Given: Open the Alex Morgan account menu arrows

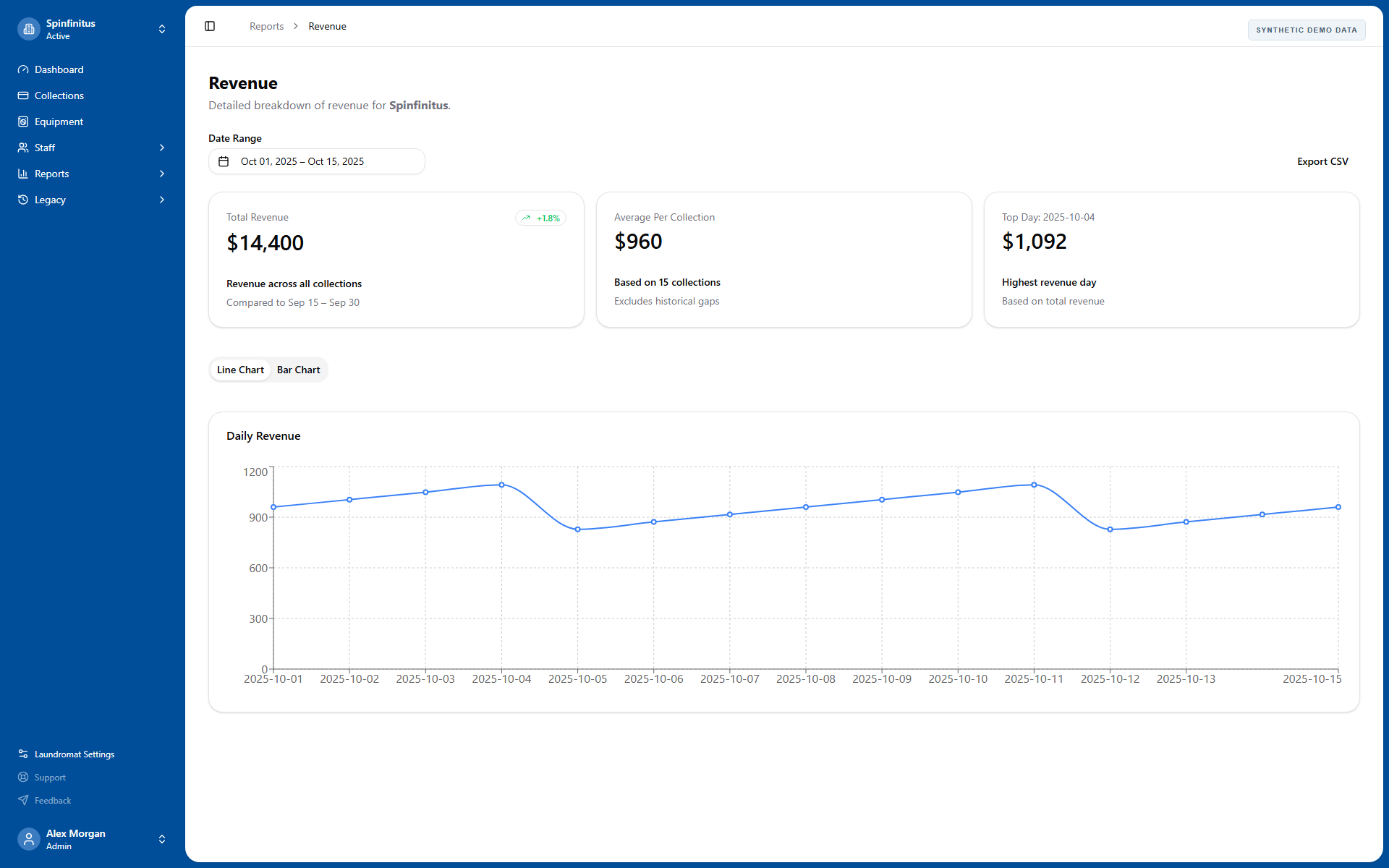Looking at the screenshot, I should (162, 839).
